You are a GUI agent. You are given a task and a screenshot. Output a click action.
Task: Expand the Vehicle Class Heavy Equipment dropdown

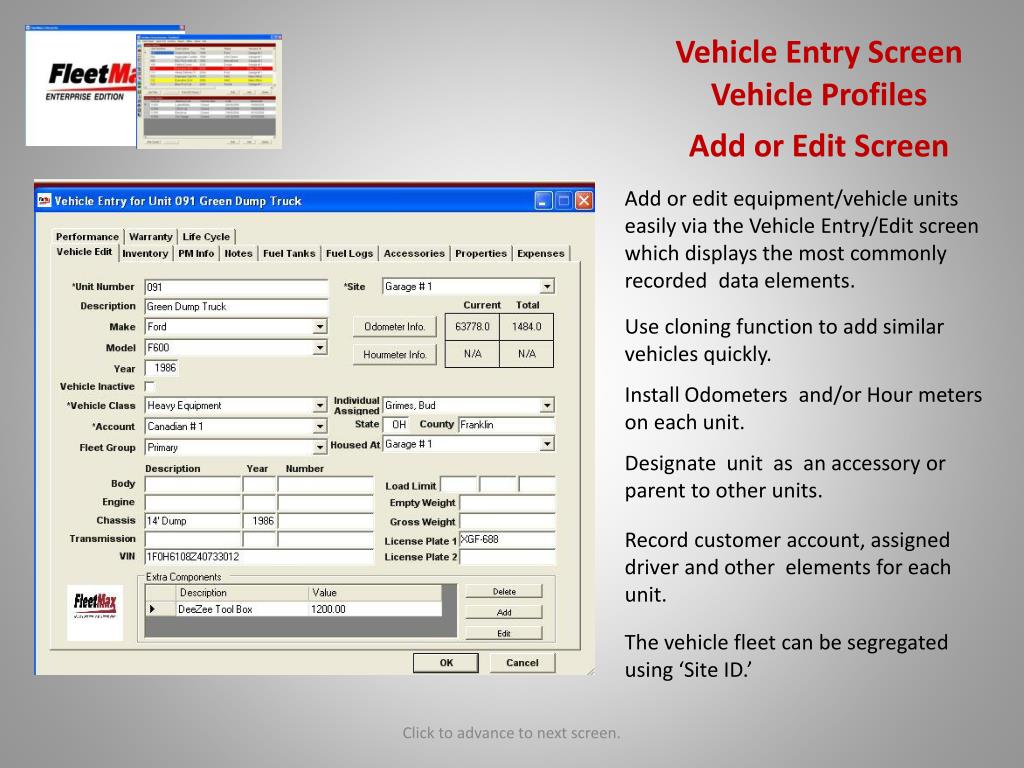[x=319, y=406]
